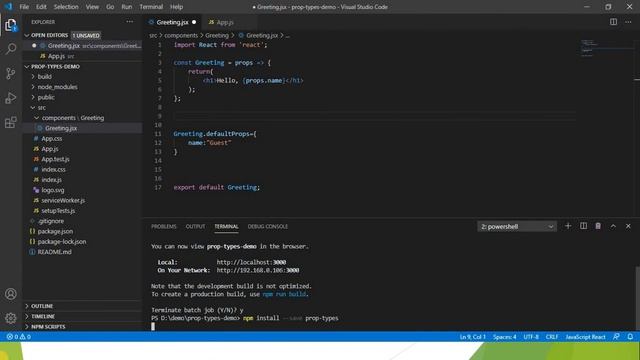Open package.json in the explorer
The width and height of the screenshot is (640, 360).
[55, 231]
